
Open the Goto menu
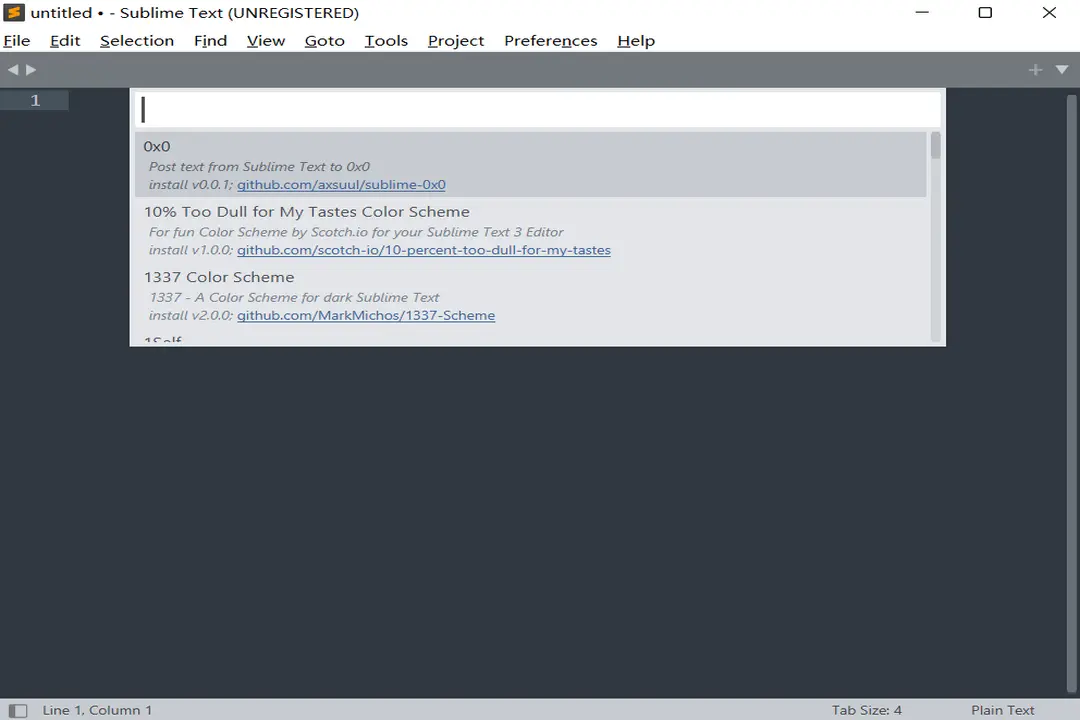coord(324,41)
